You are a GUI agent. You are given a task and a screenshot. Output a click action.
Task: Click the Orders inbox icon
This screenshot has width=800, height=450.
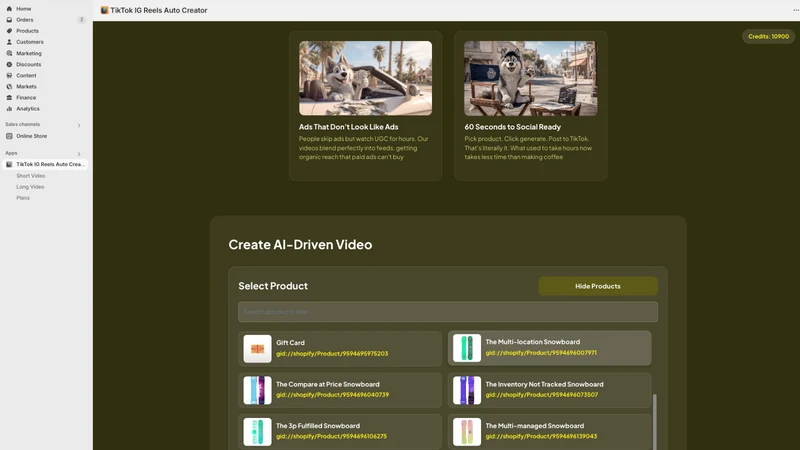click(9, 20)
